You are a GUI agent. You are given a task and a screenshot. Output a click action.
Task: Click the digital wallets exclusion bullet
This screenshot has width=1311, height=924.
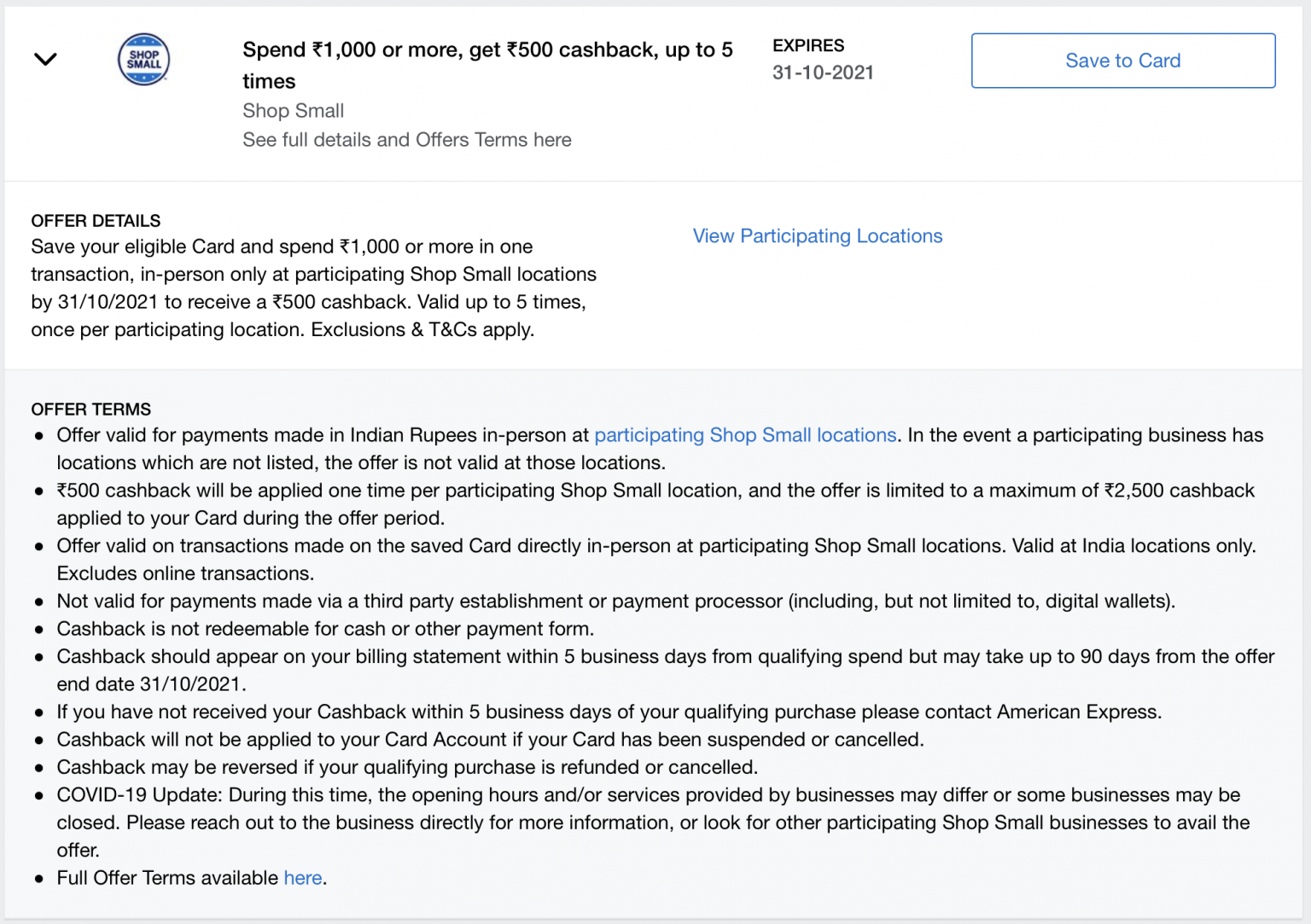point(615,601)
